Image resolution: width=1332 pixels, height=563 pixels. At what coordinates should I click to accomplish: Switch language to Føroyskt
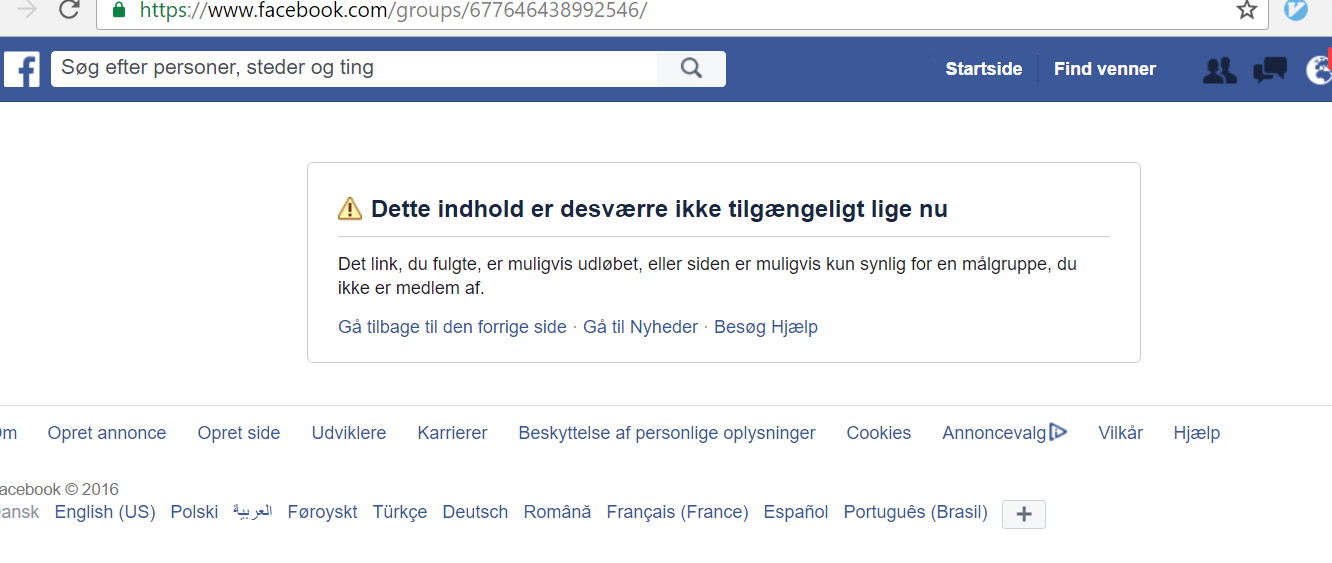pos(322,512)
